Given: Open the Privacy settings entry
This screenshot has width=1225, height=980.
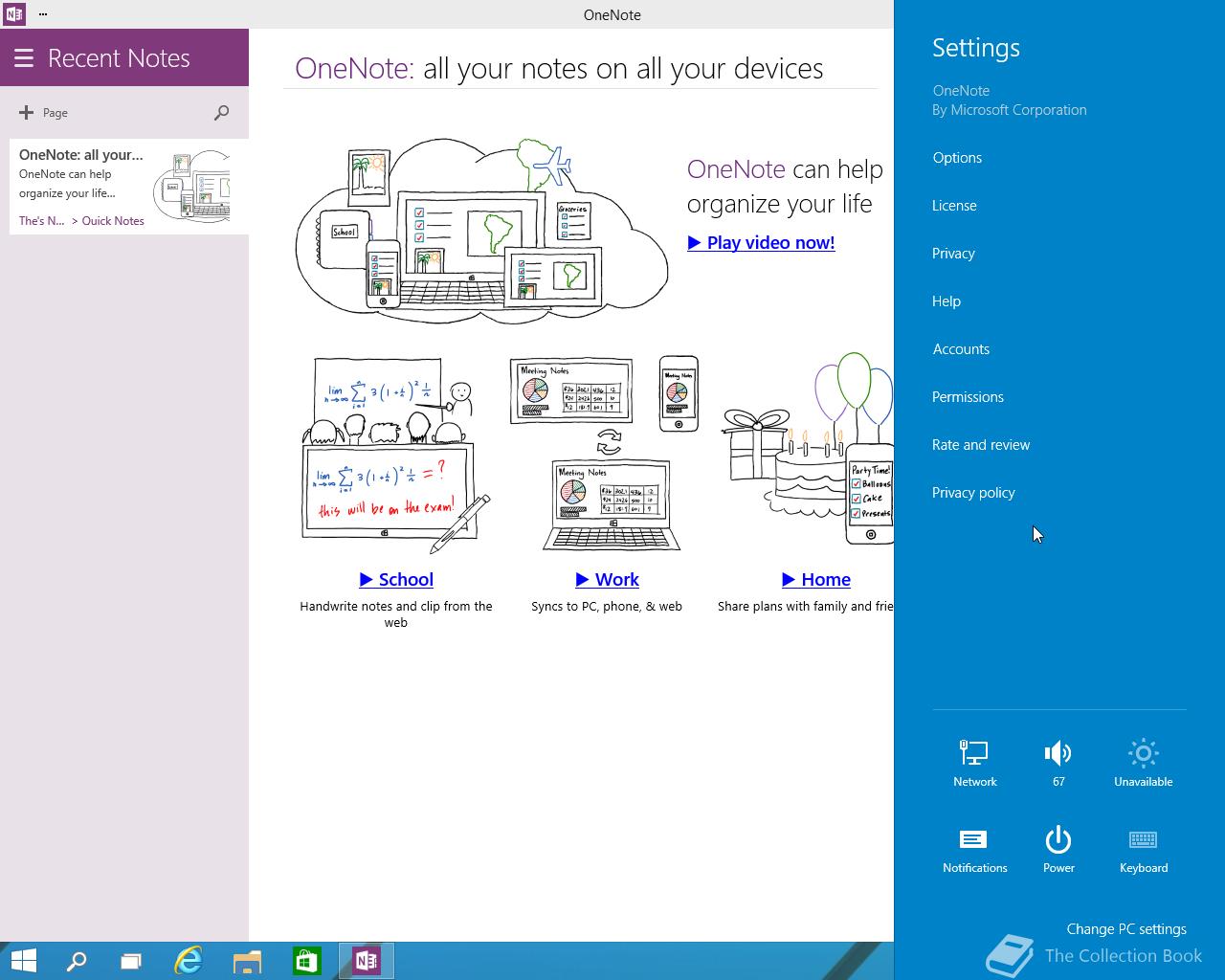Looking at the screenshot, I should pos(953,254).
